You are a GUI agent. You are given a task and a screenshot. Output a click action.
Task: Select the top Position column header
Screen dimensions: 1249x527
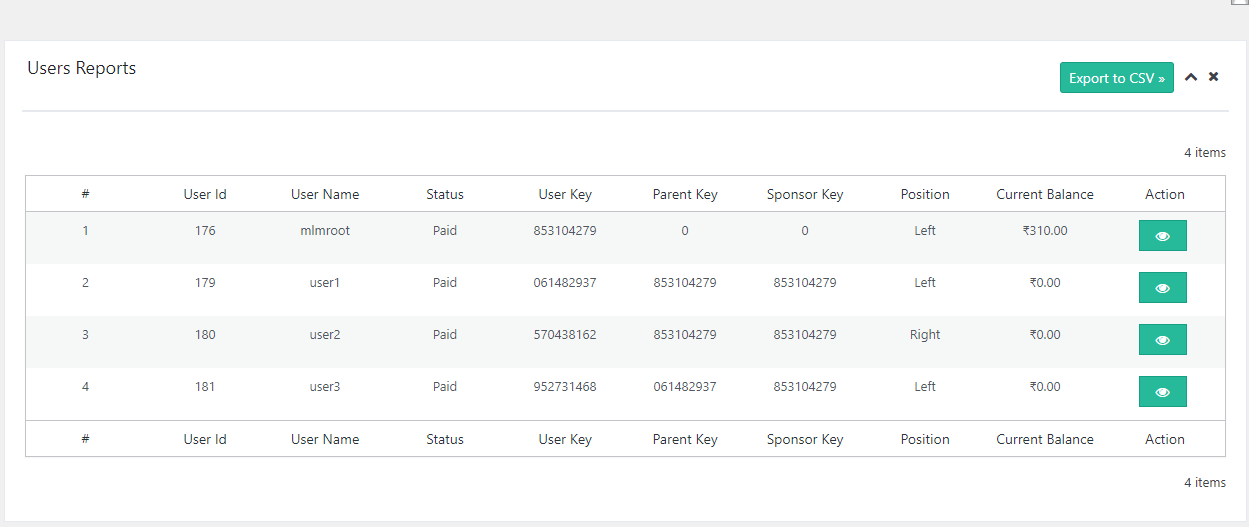pos(925,194)
